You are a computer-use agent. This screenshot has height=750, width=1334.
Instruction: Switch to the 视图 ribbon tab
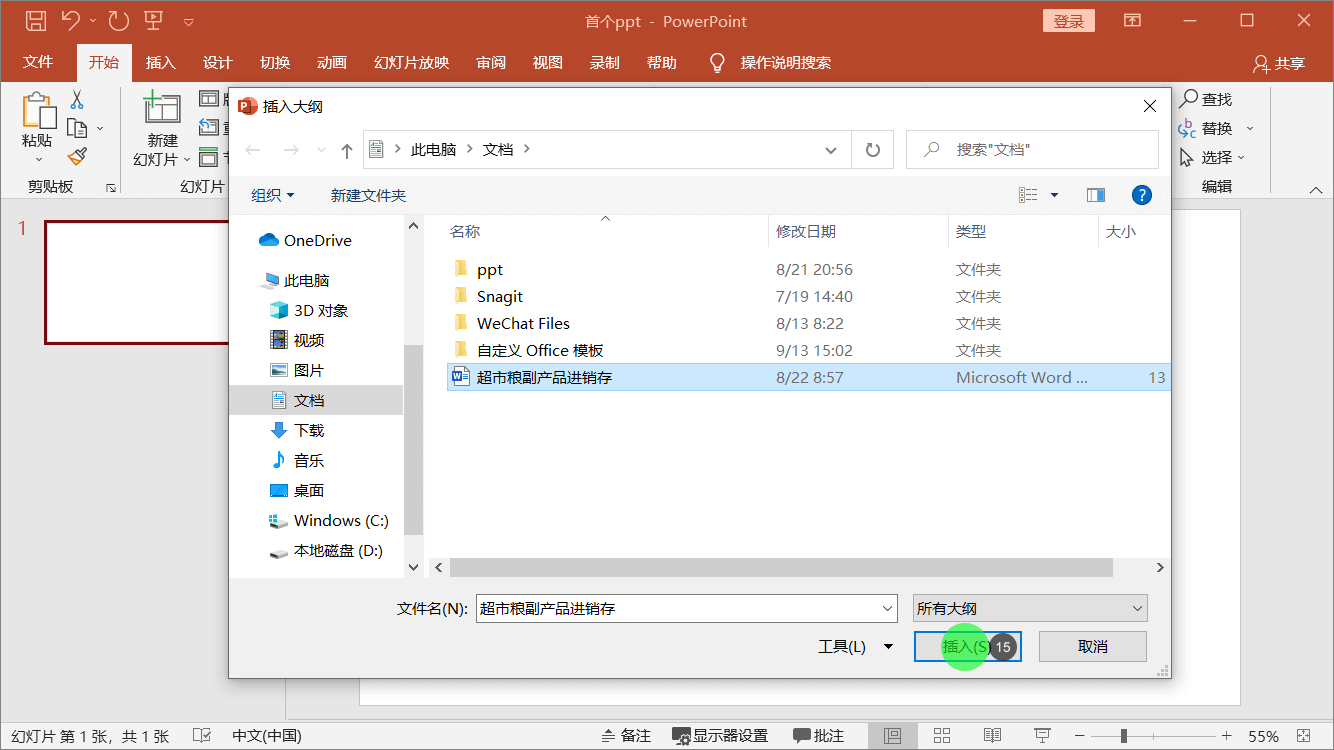[x=547, y=62]
